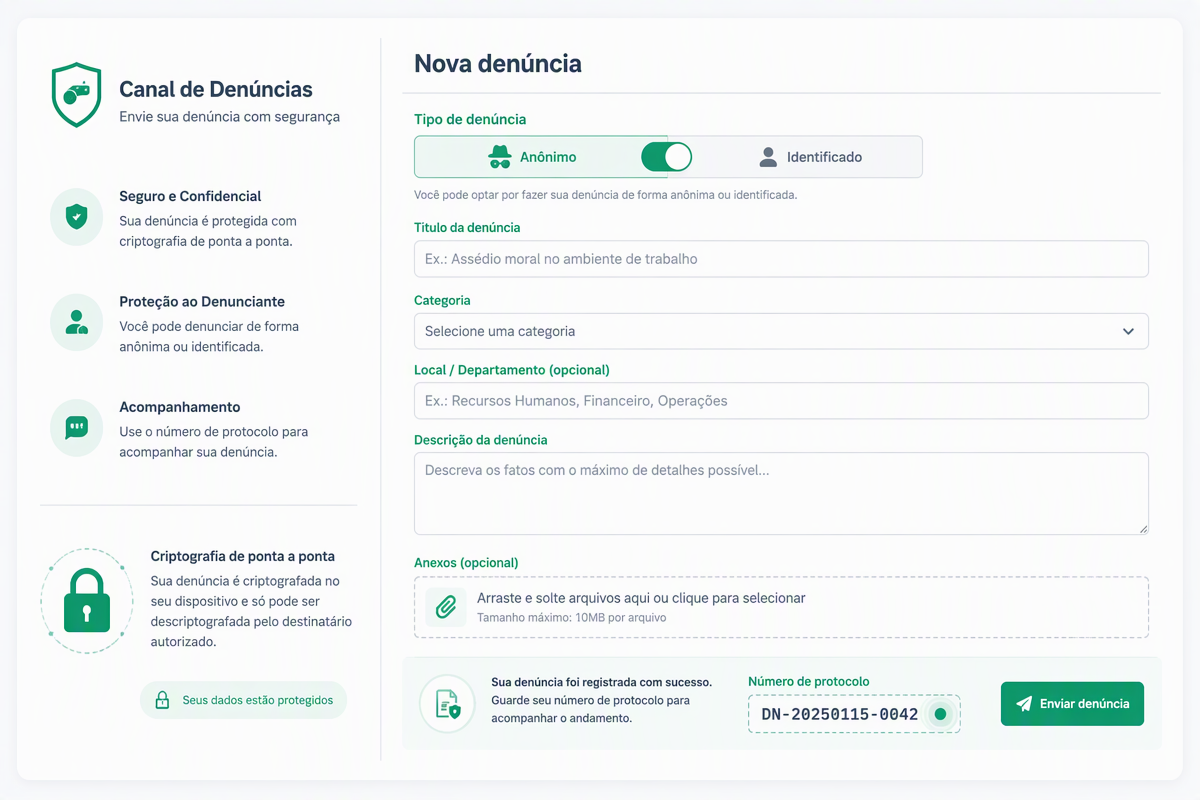Submit with the Enviar denúncia button
This screenshot has width=1200, height=800.
point(1072,704)
